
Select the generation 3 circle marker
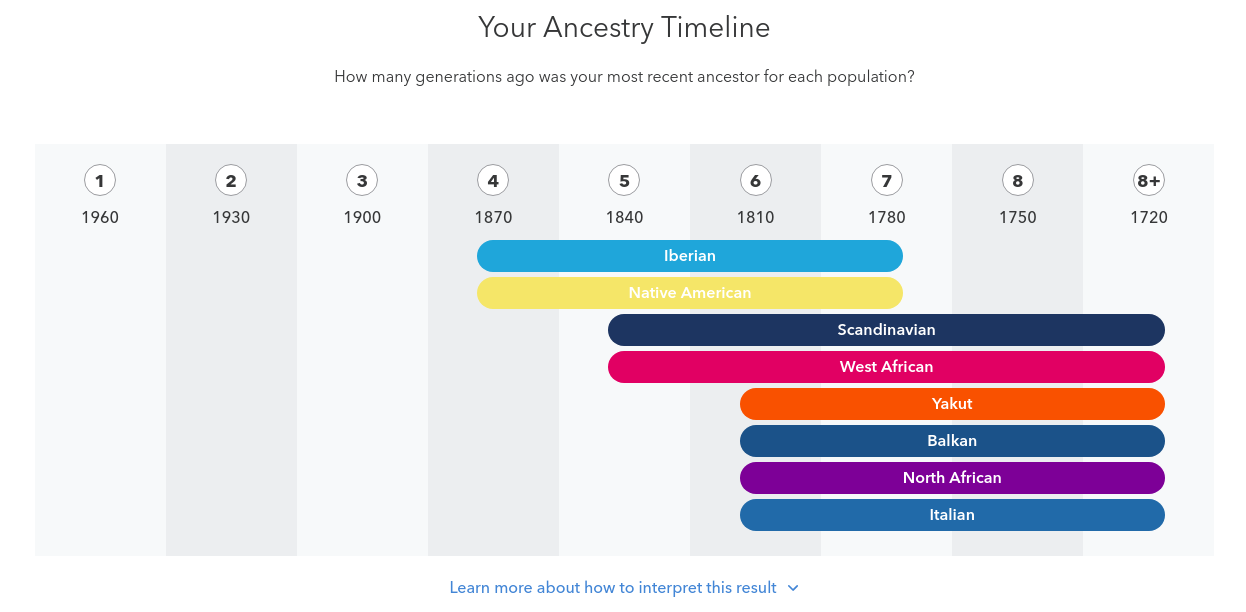[362, 181]
